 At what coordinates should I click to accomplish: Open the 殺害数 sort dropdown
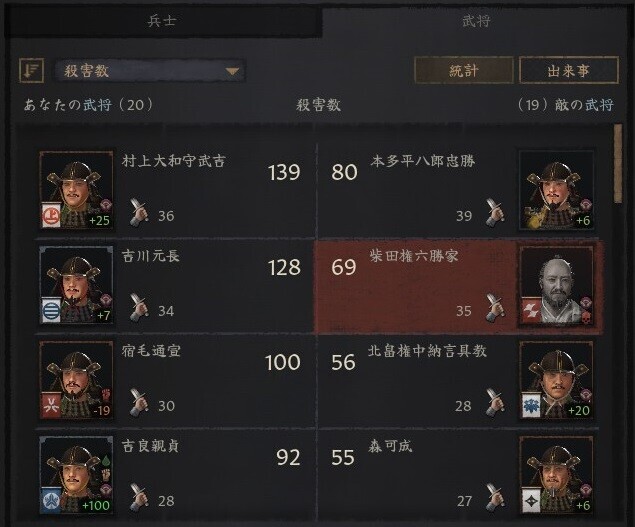[x=150, y=71]
